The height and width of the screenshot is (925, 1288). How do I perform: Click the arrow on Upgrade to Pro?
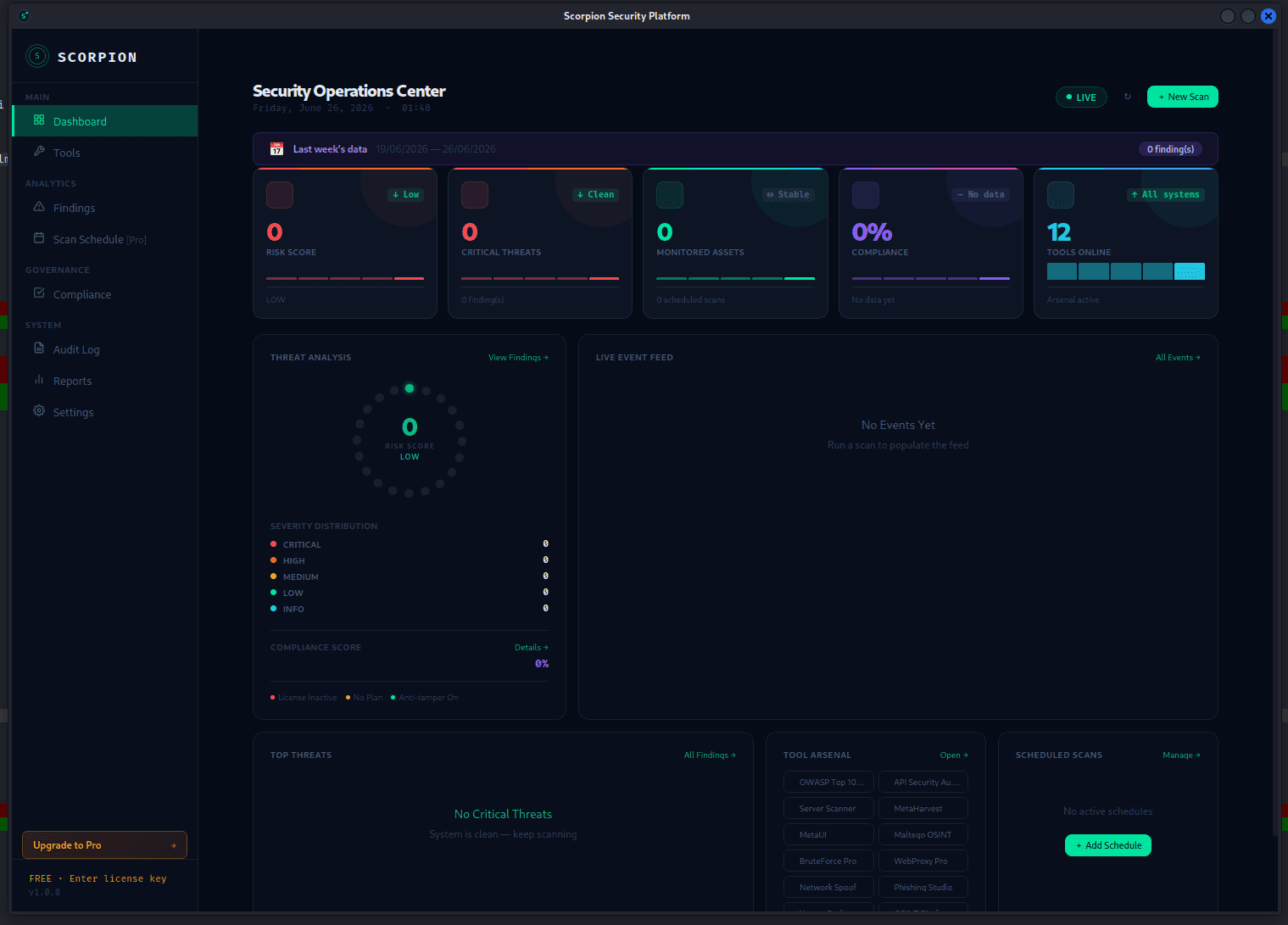(174, 845)
